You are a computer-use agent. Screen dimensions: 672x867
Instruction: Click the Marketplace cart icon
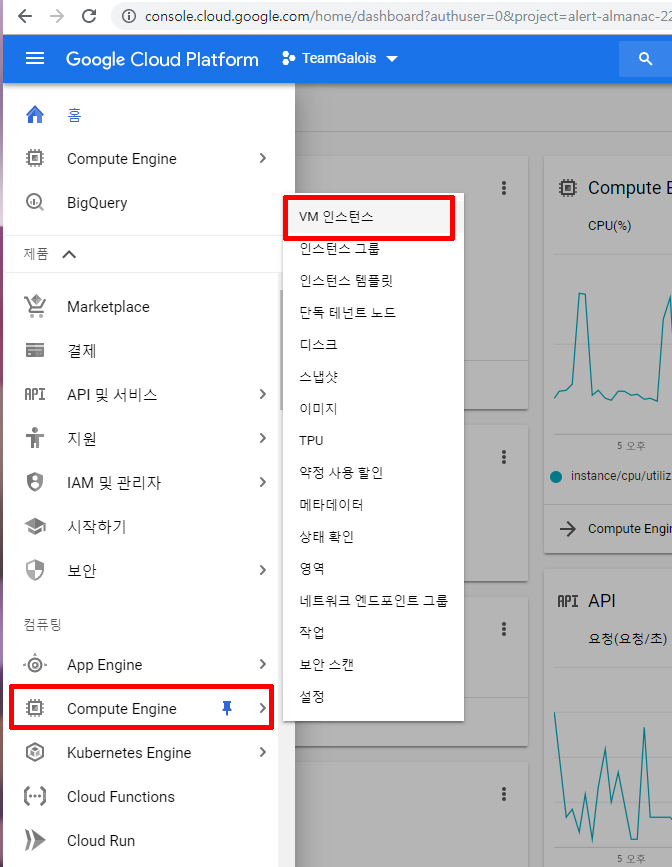[x=35, y=306]
